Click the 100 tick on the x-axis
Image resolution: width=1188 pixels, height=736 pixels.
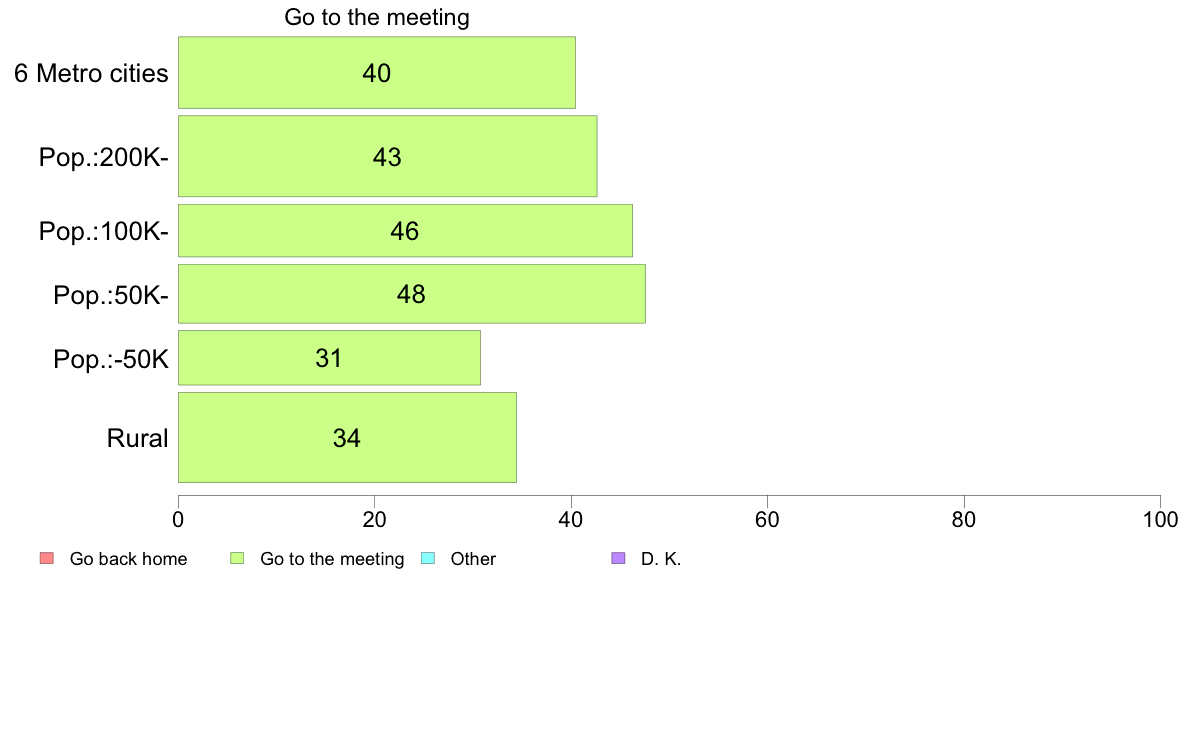click(x=1160, y=519)
